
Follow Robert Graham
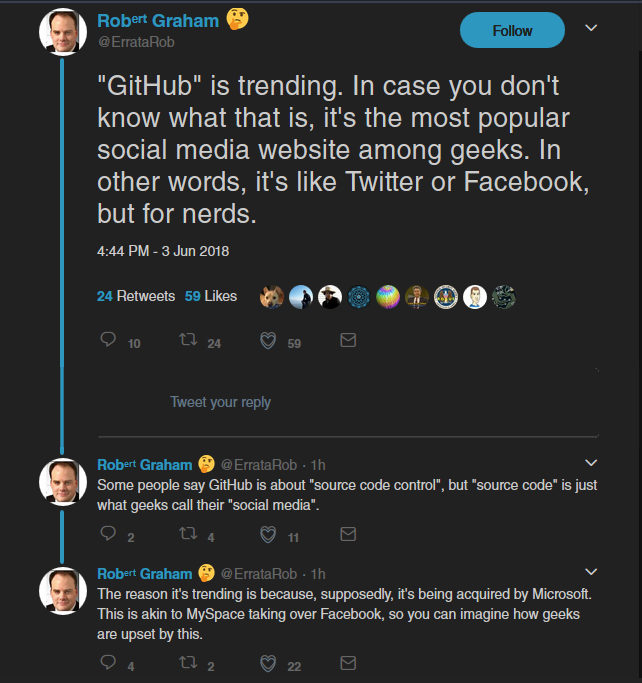pyautogui.click(x=512, y=31)
